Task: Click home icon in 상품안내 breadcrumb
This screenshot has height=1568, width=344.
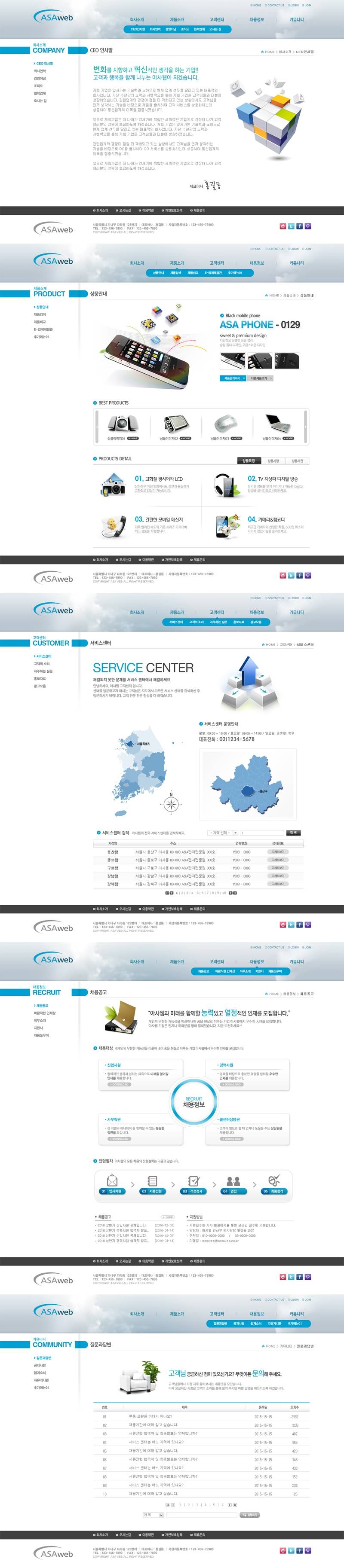Action: coord(266,295)
